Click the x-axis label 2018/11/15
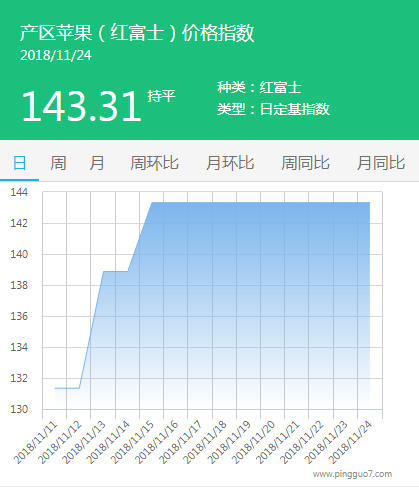This screenshot has width=419, height=487. [132, 443]
